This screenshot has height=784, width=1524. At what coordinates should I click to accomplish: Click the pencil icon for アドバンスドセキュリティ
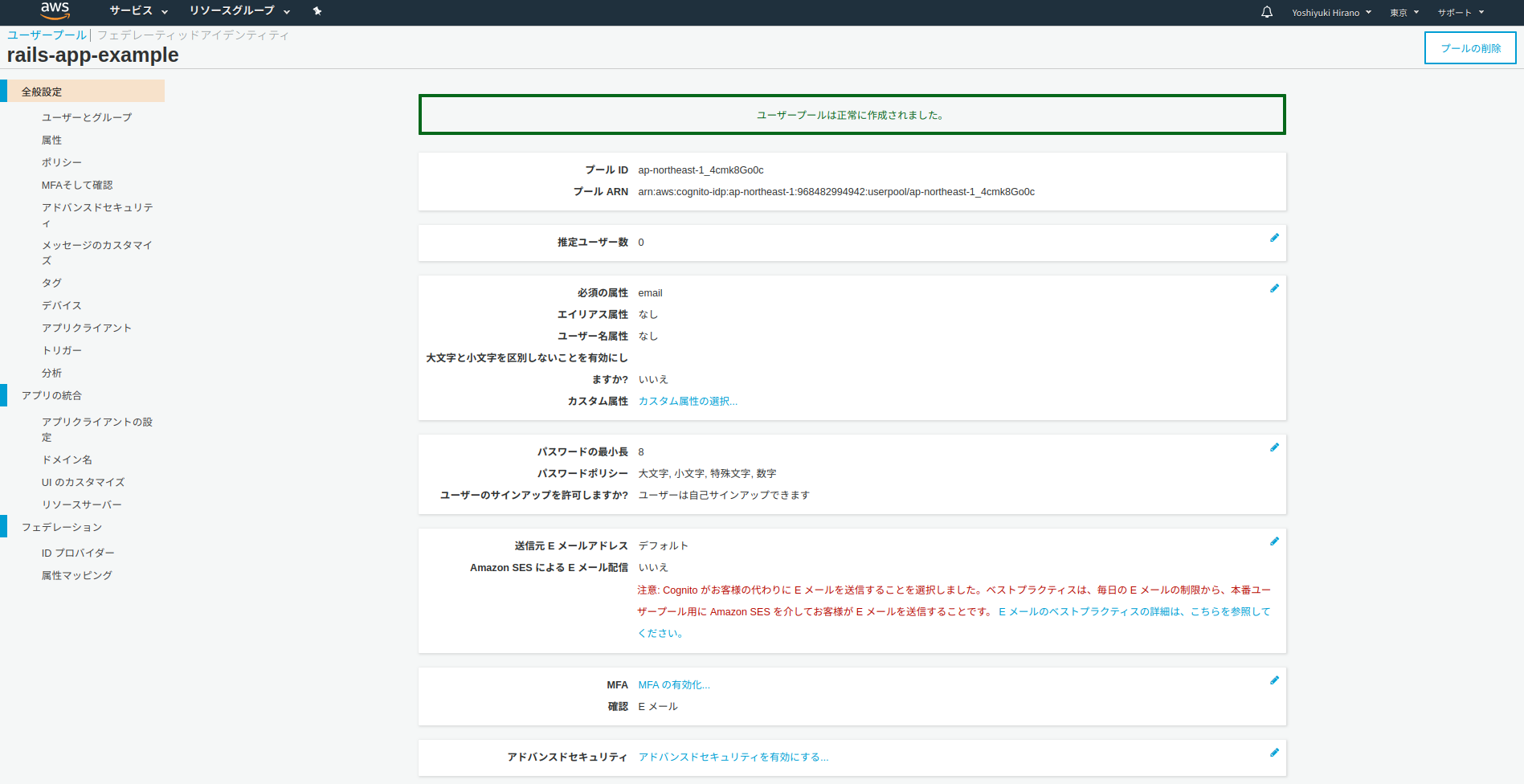click(1274, 753)
